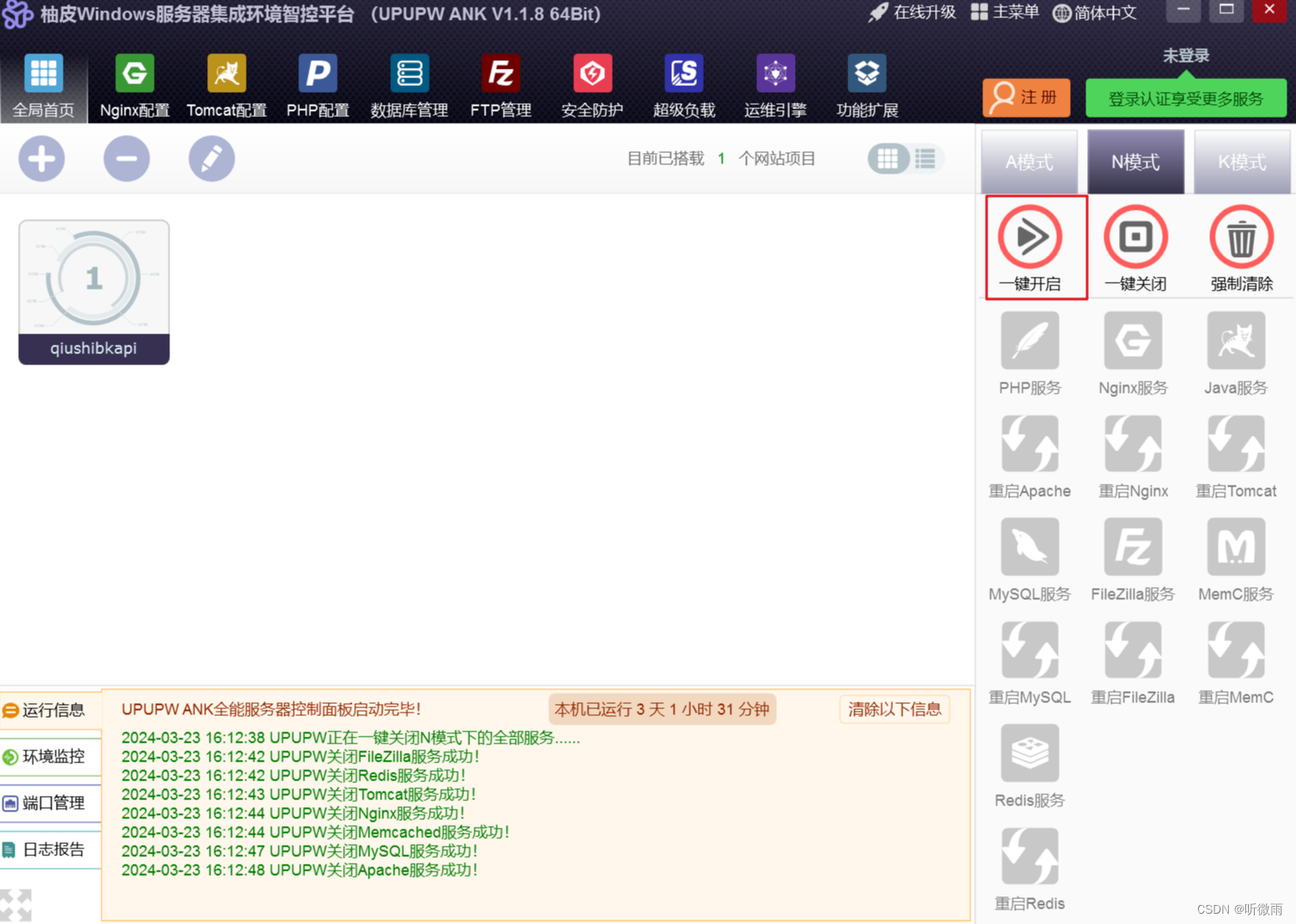
Task: Click the UPUPW logo in title bar
Action: [x=17, y=14]
